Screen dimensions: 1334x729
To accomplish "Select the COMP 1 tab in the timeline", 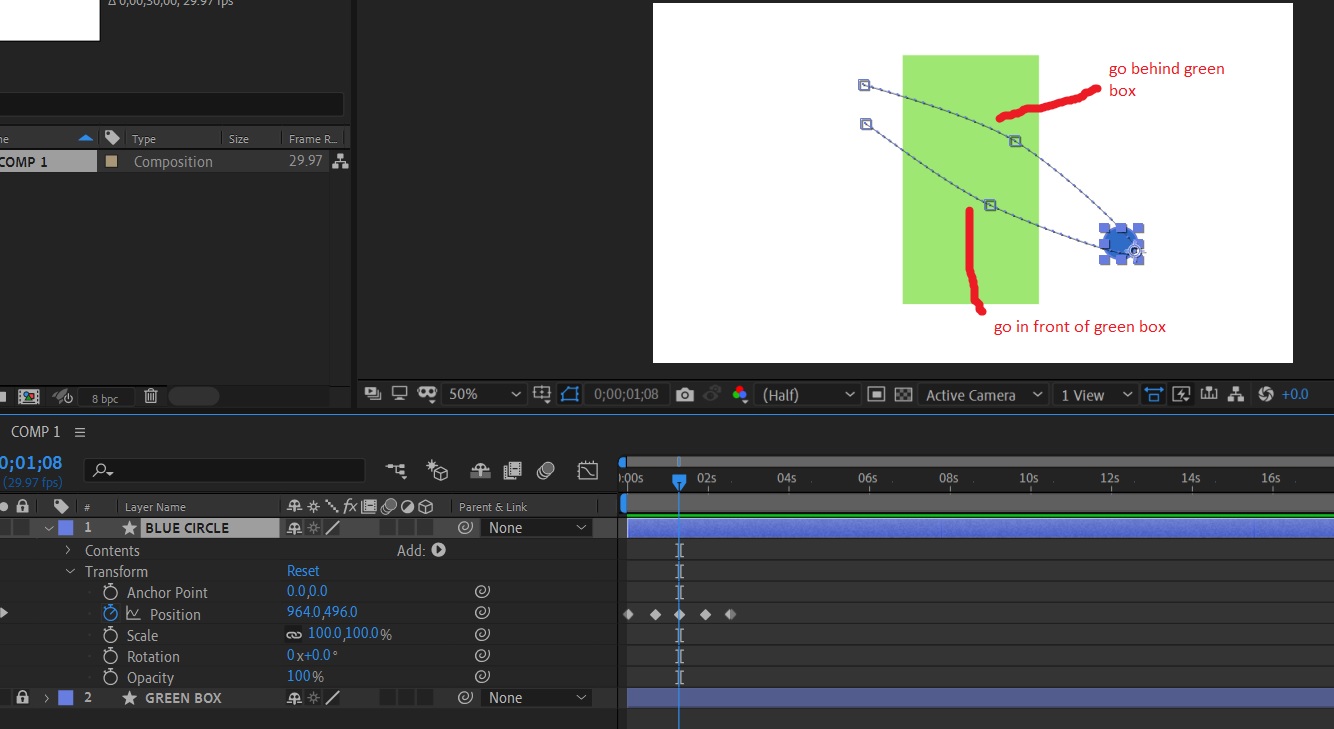I will tap(35, 431).
